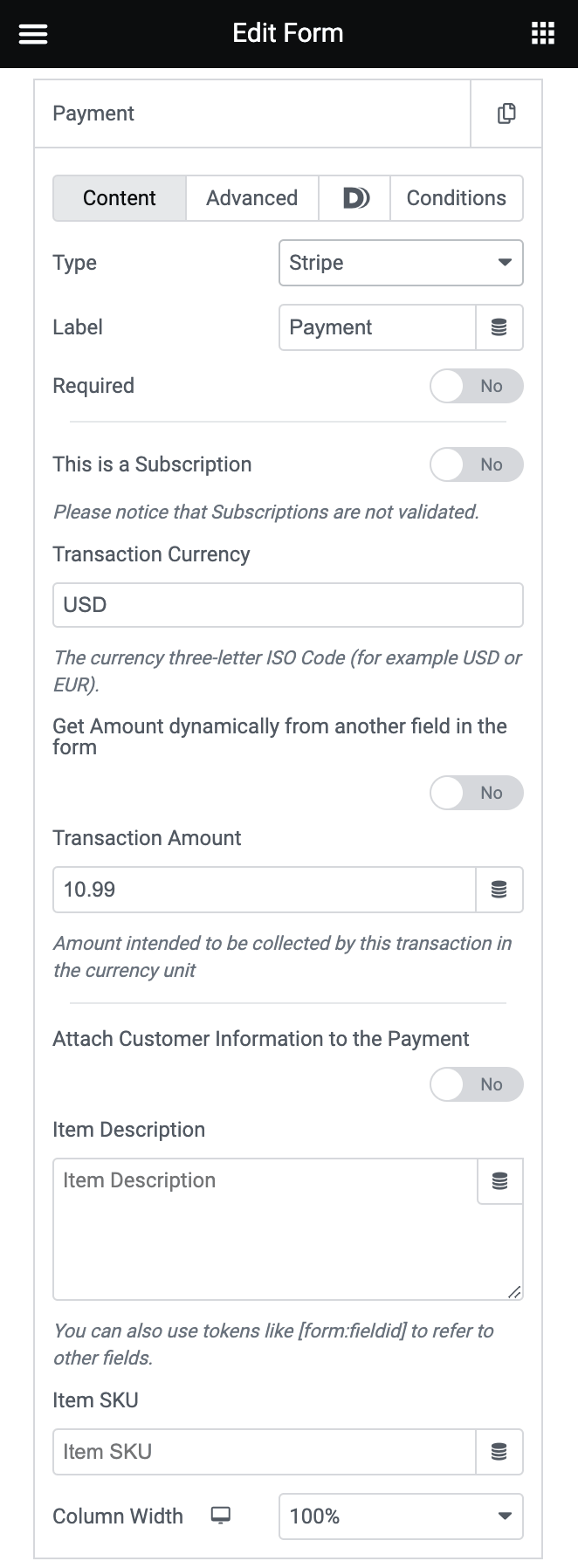This screenshot has height=1568, width=578.
Task: Open the dynamic D tab
Action: click(x=354, y=198)
